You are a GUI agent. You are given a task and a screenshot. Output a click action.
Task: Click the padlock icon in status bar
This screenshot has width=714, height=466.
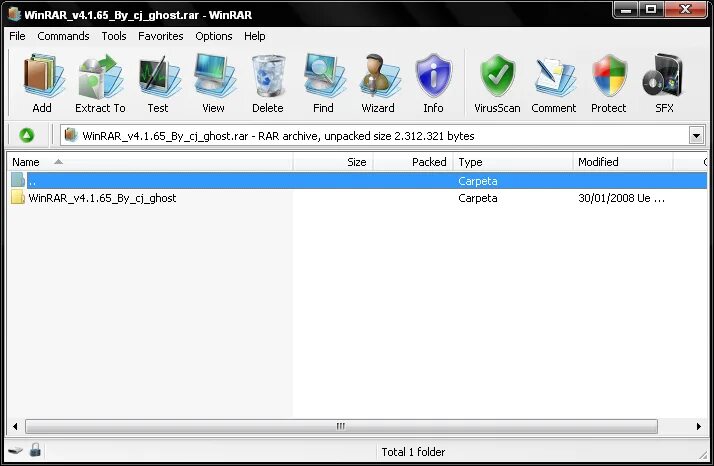(x=35, y=450)
